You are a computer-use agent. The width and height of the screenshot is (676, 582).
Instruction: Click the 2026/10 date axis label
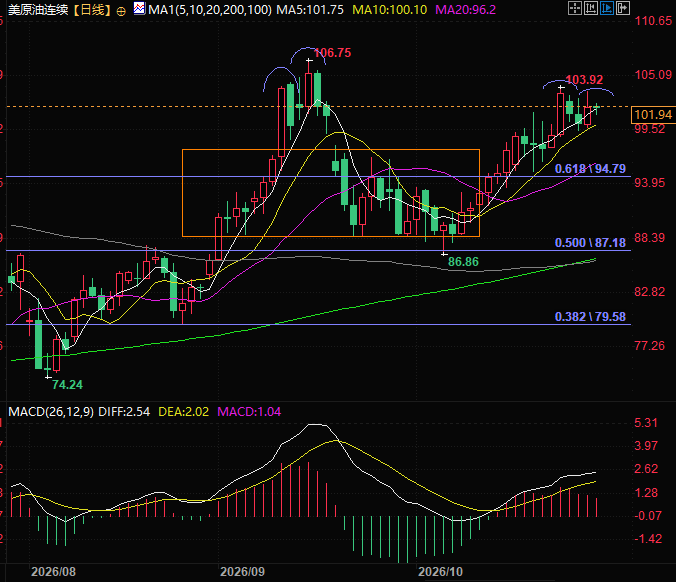click(441, 572)
